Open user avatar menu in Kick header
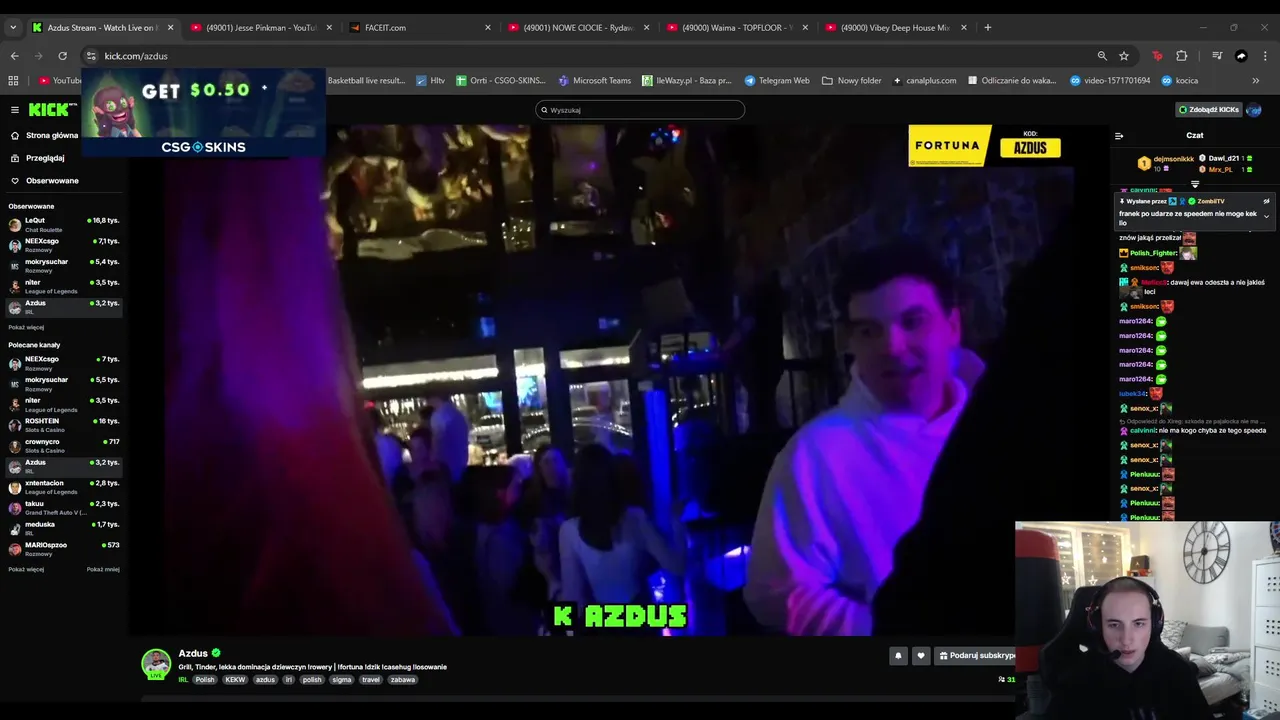Viewport: 1280px width, 720px height. (x=1254, y=110)
